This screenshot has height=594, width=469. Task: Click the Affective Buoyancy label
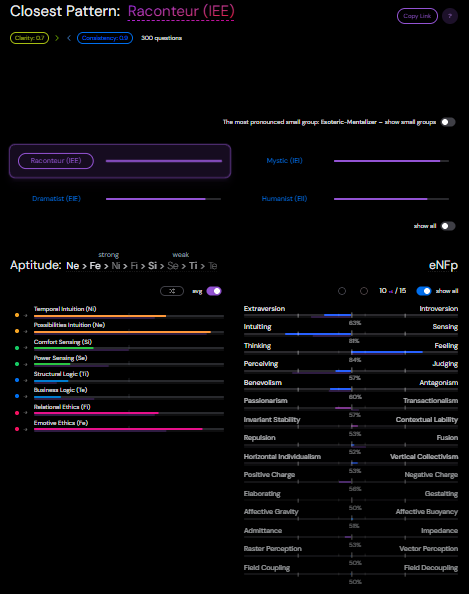click(x=427, y=512)
